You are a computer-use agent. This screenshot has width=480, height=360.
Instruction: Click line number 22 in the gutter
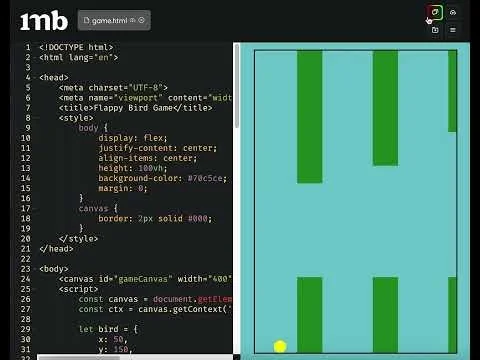click(x=26, y=259)
